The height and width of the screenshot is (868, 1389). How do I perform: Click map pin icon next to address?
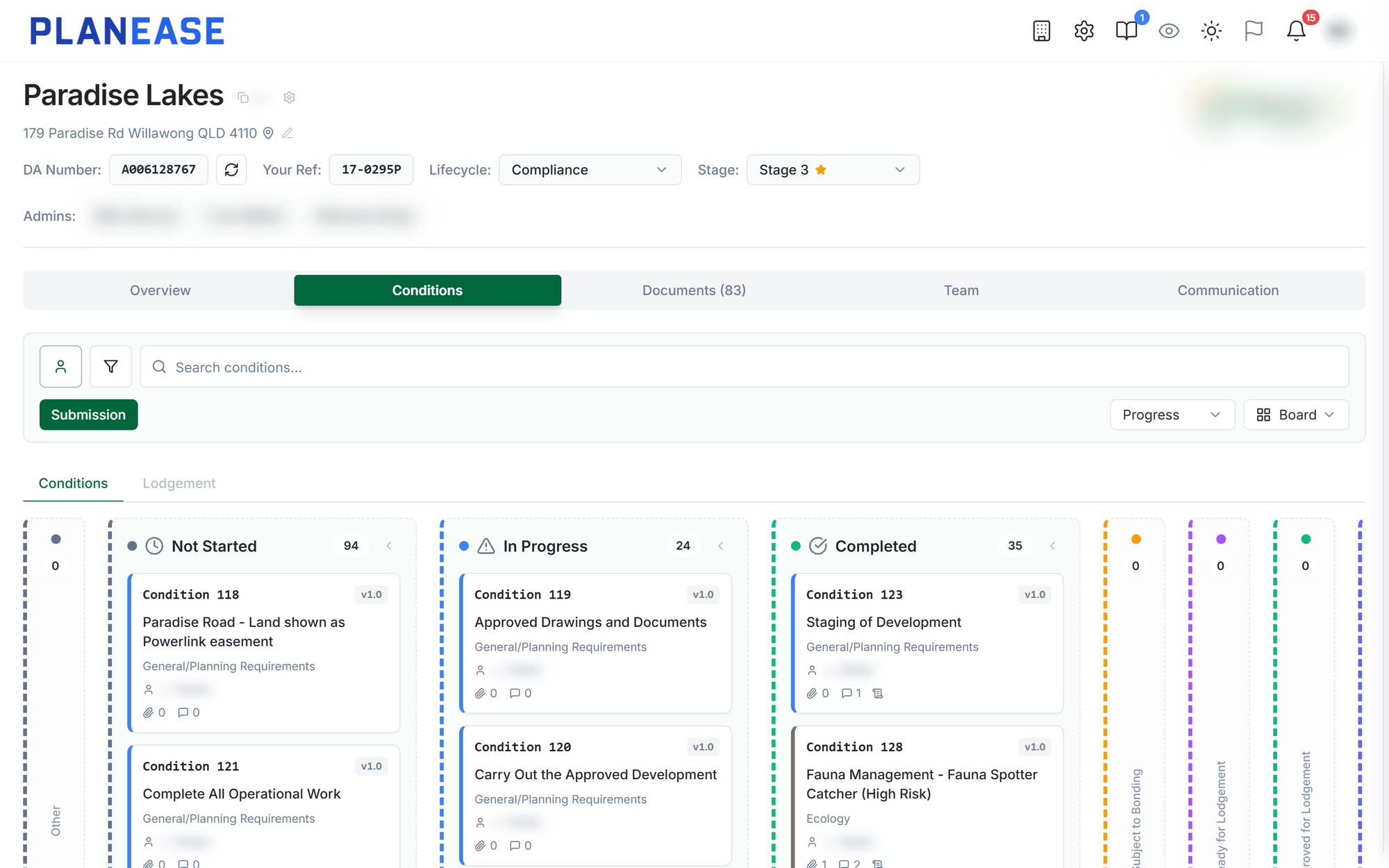point(268,133)
